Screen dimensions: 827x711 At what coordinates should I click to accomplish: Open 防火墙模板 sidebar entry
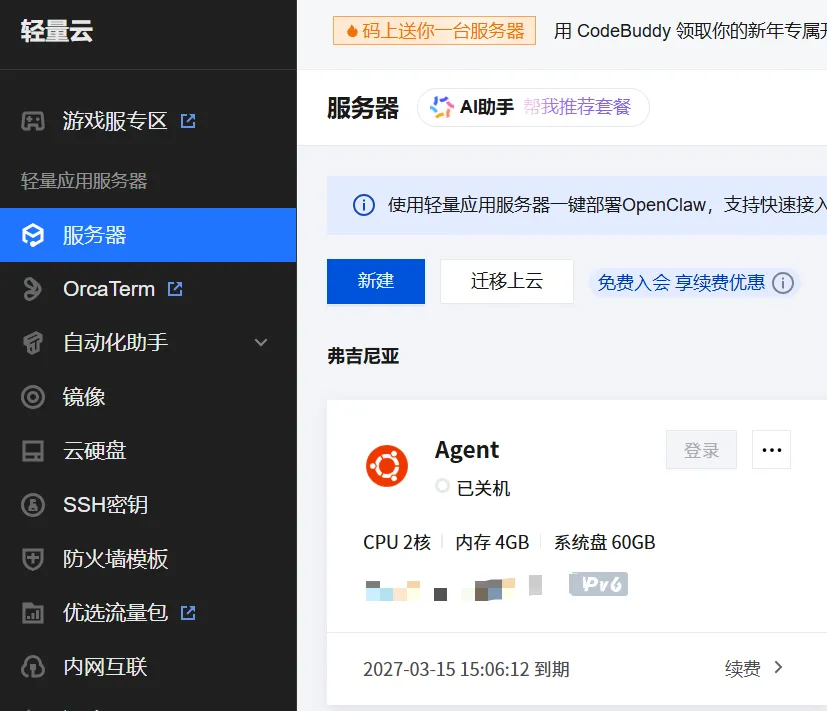[116, 559]
